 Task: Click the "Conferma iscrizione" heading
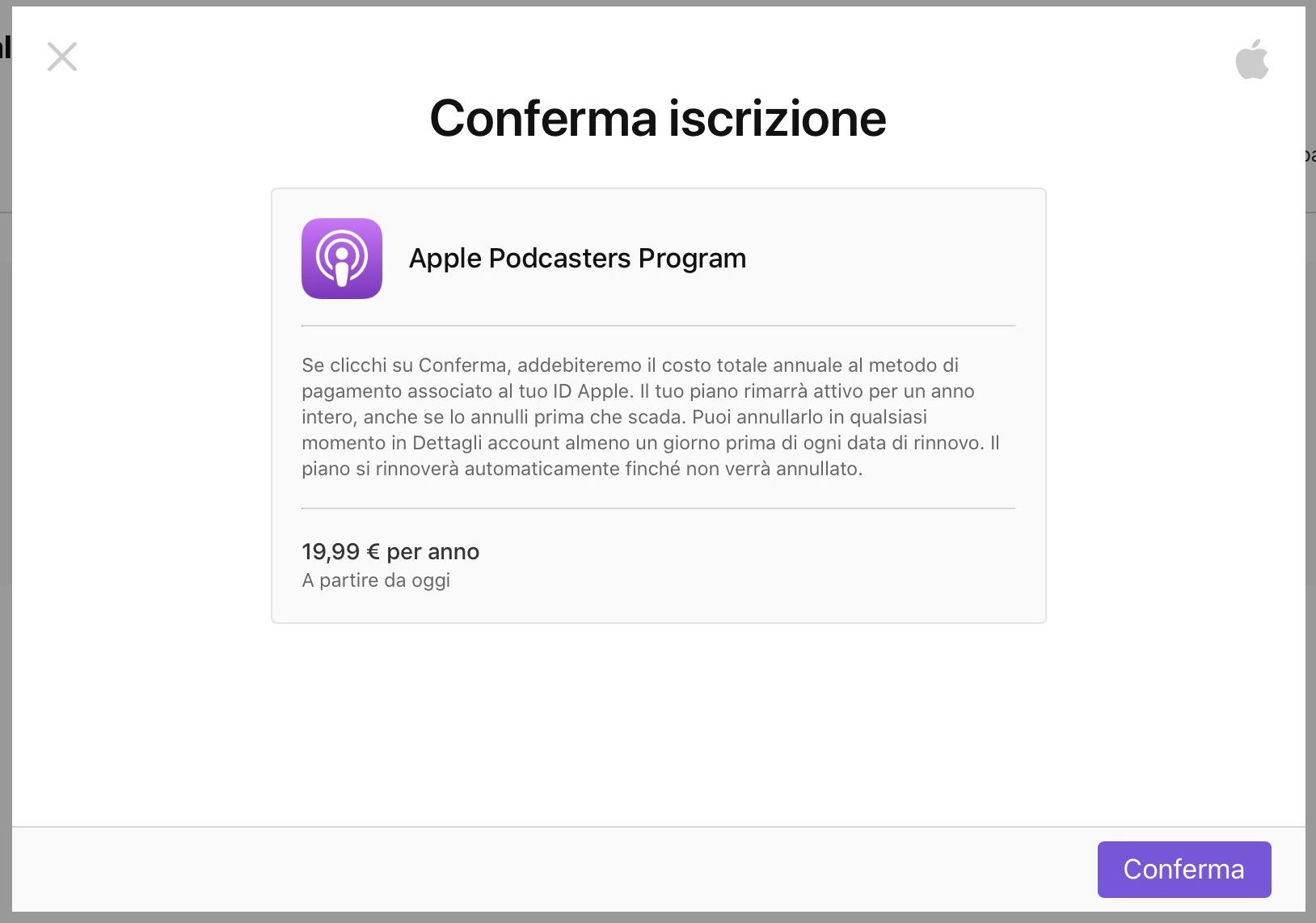pyautogui.click(x=658, y=119)
